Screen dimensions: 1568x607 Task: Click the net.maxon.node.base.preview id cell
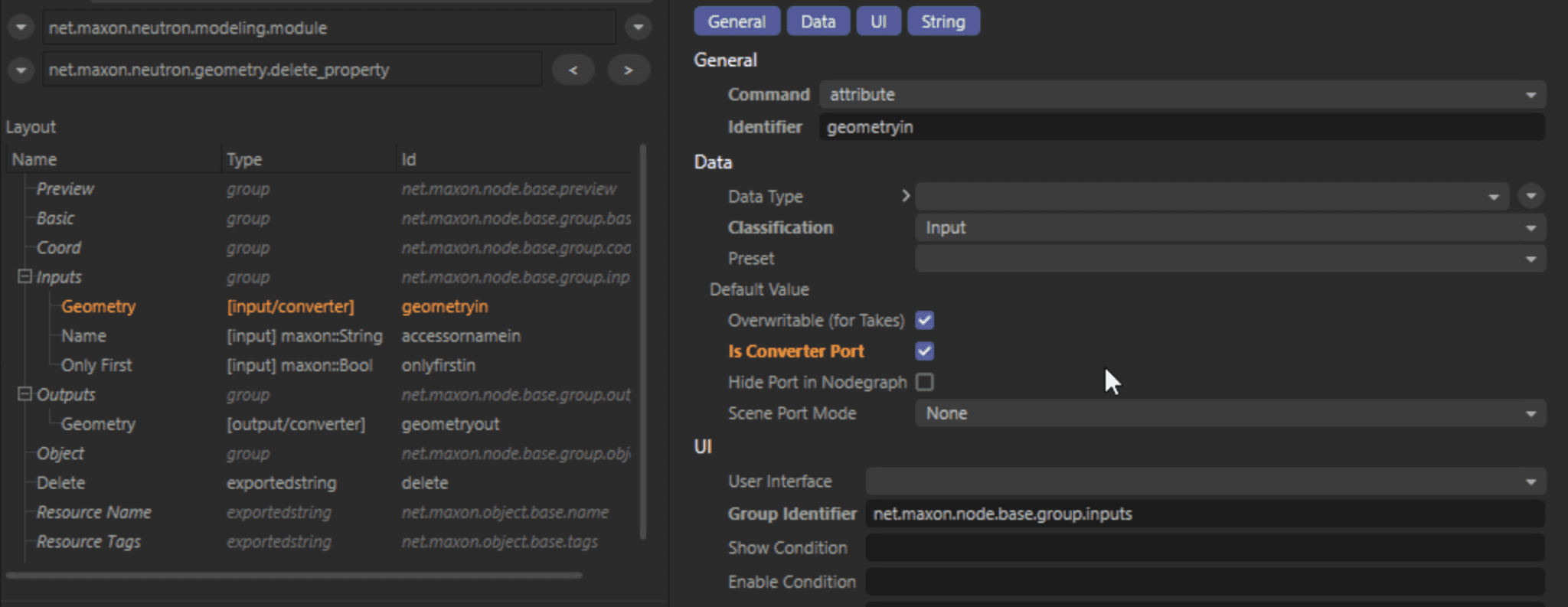coord(509,189)
